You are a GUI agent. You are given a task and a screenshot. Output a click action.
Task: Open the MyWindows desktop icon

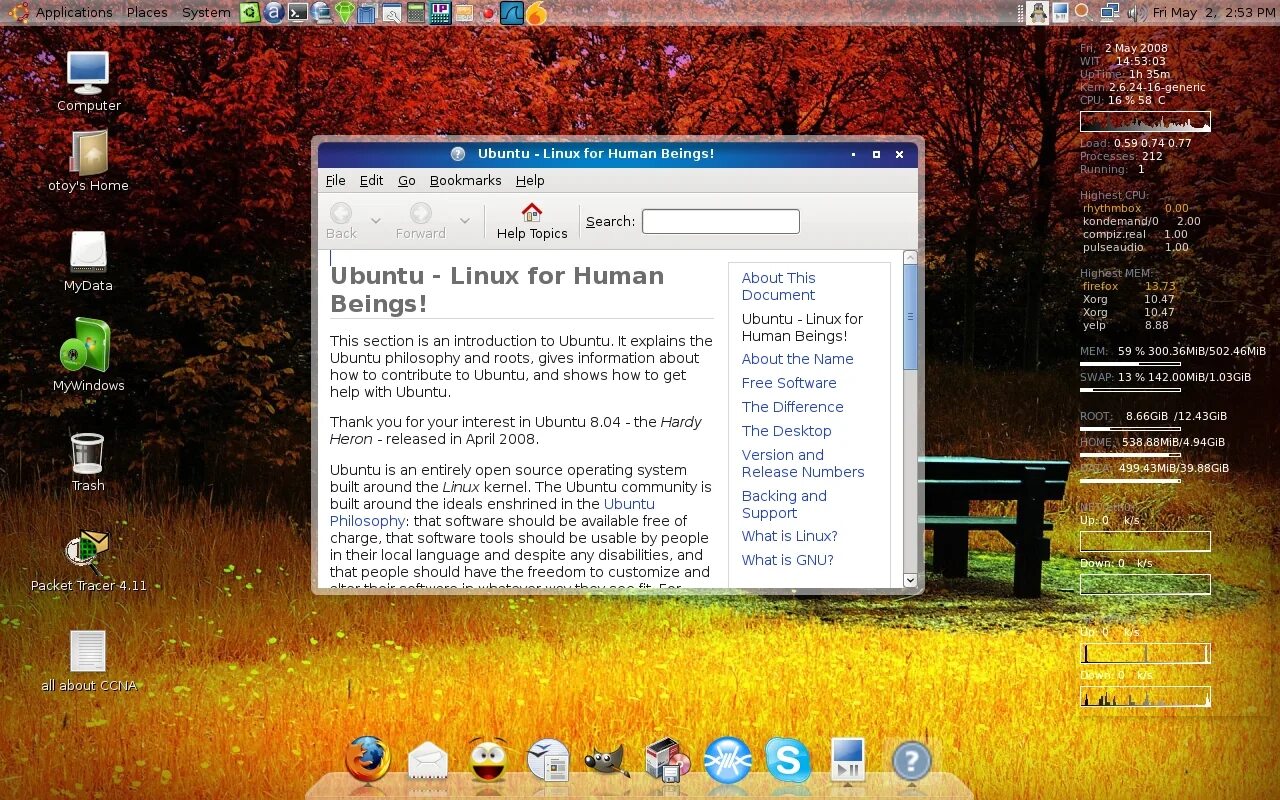point(85,346)
